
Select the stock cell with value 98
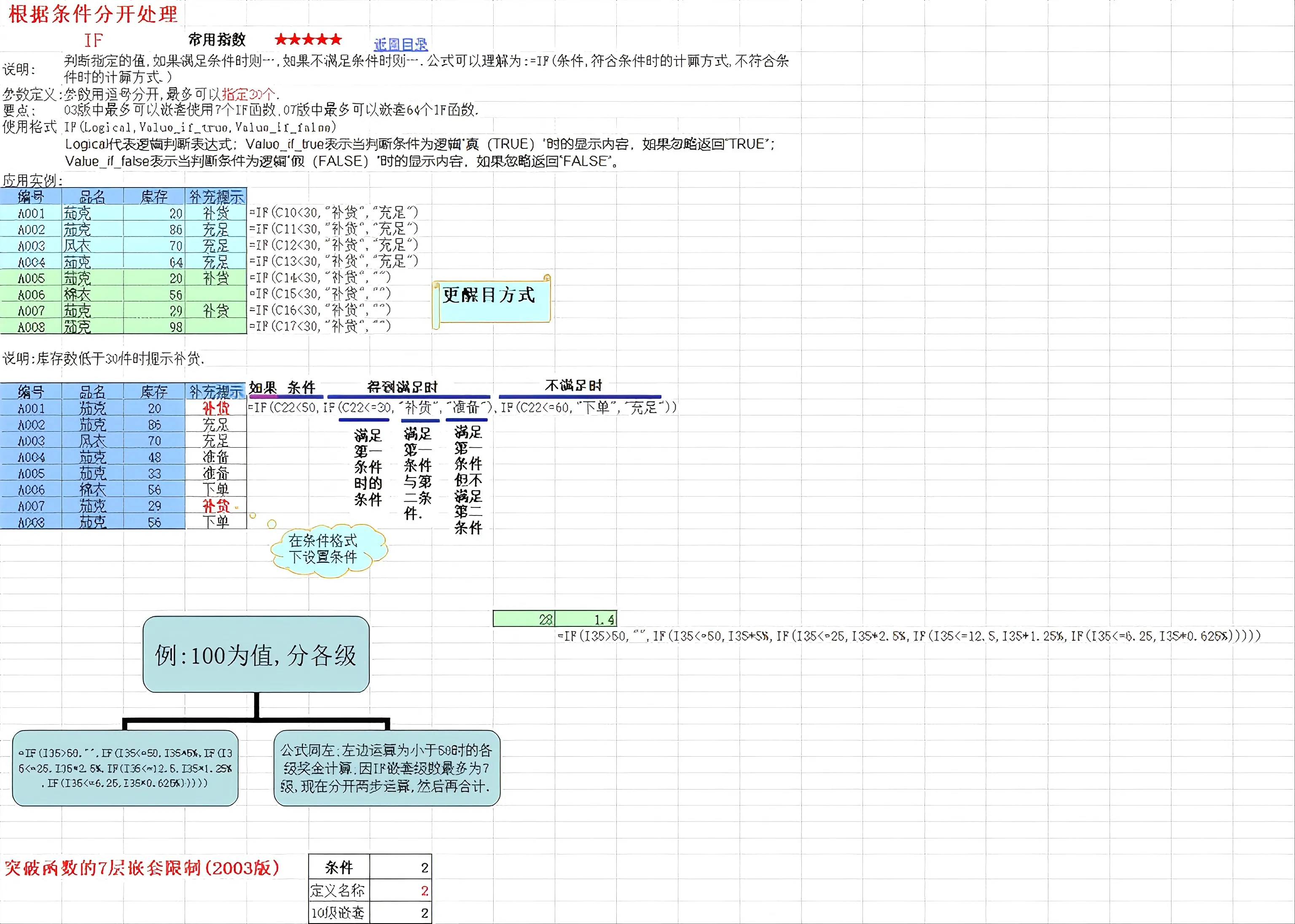154,327
